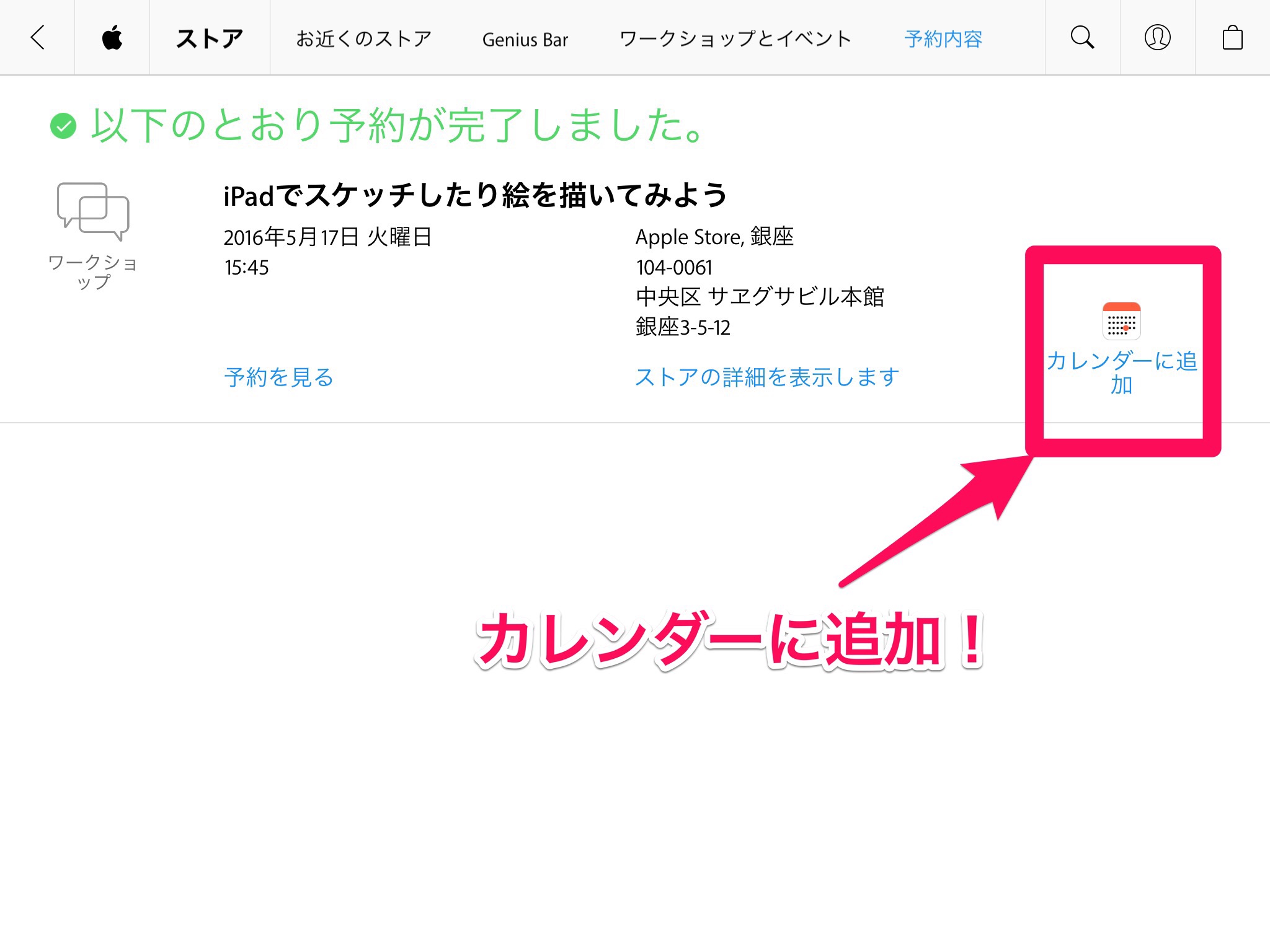Tap the back chevron arrow
Screen dimensions: 1270x952
pos(38,38)
